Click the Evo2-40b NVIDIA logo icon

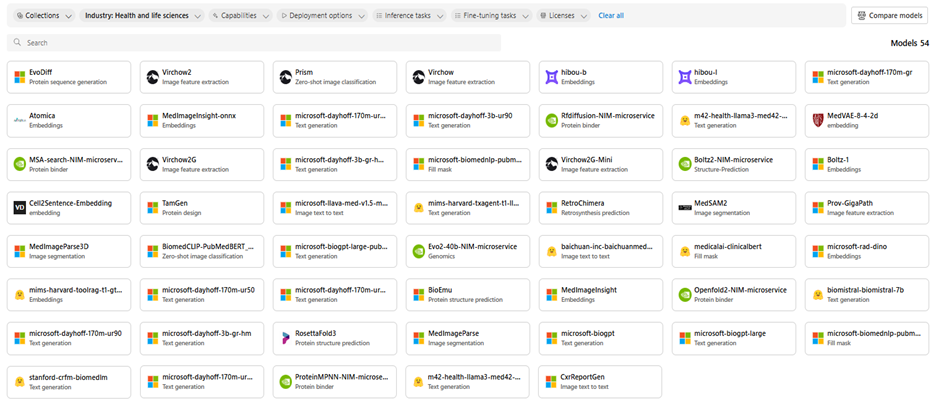[x=418, y=251]
